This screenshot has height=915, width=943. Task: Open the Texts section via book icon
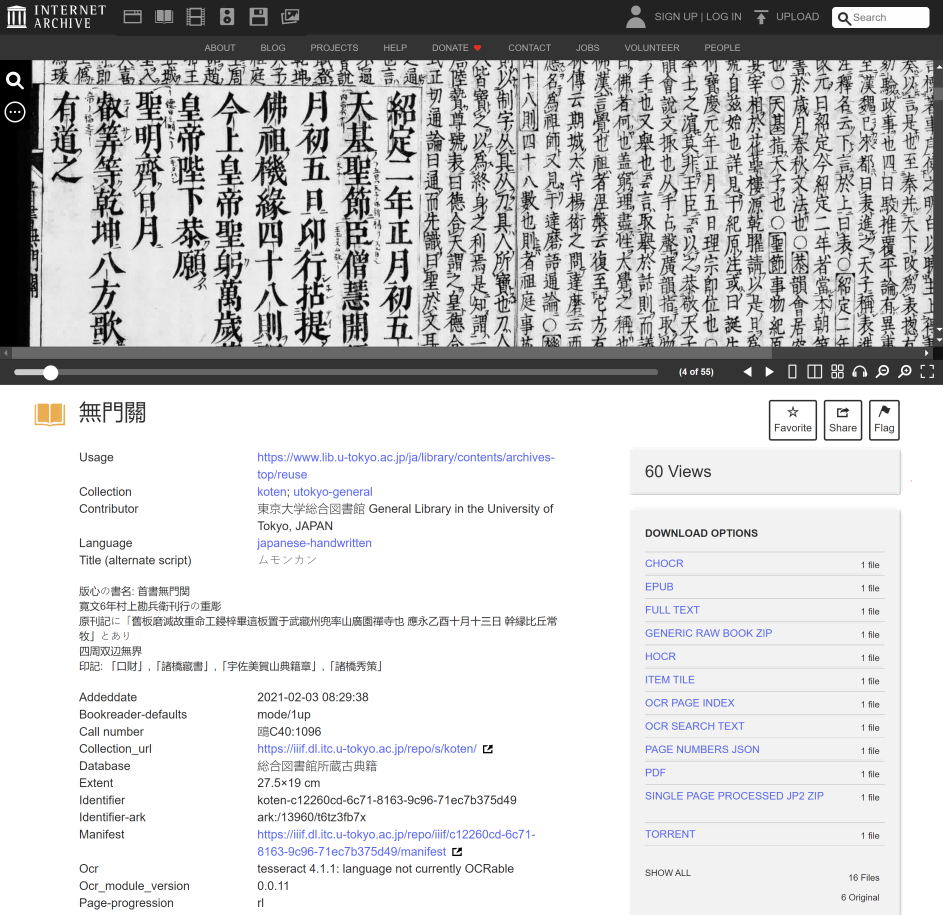point(163,16)
